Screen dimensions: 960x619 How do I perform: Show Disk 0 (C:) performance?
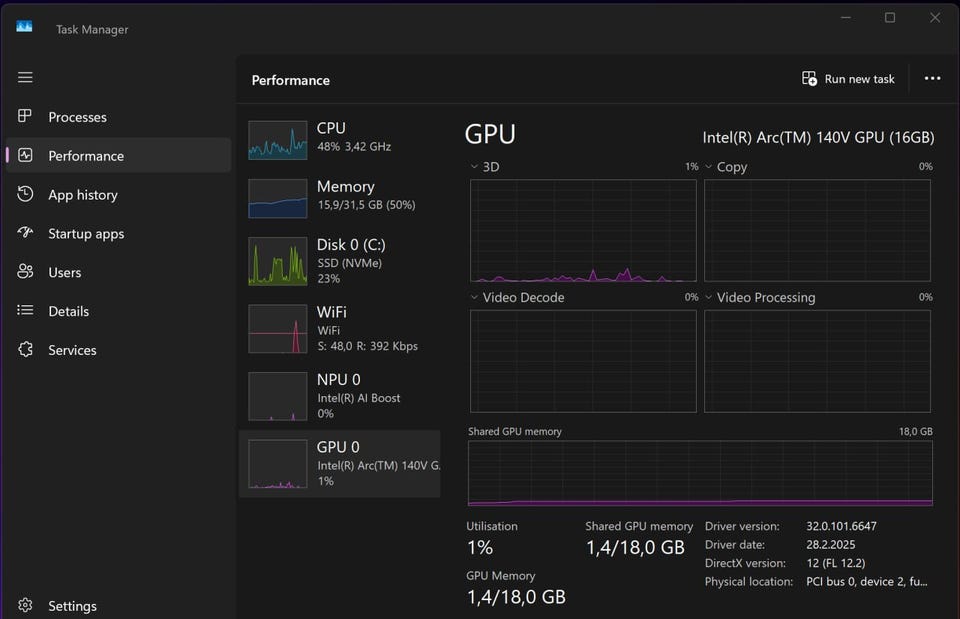point(278,261)
